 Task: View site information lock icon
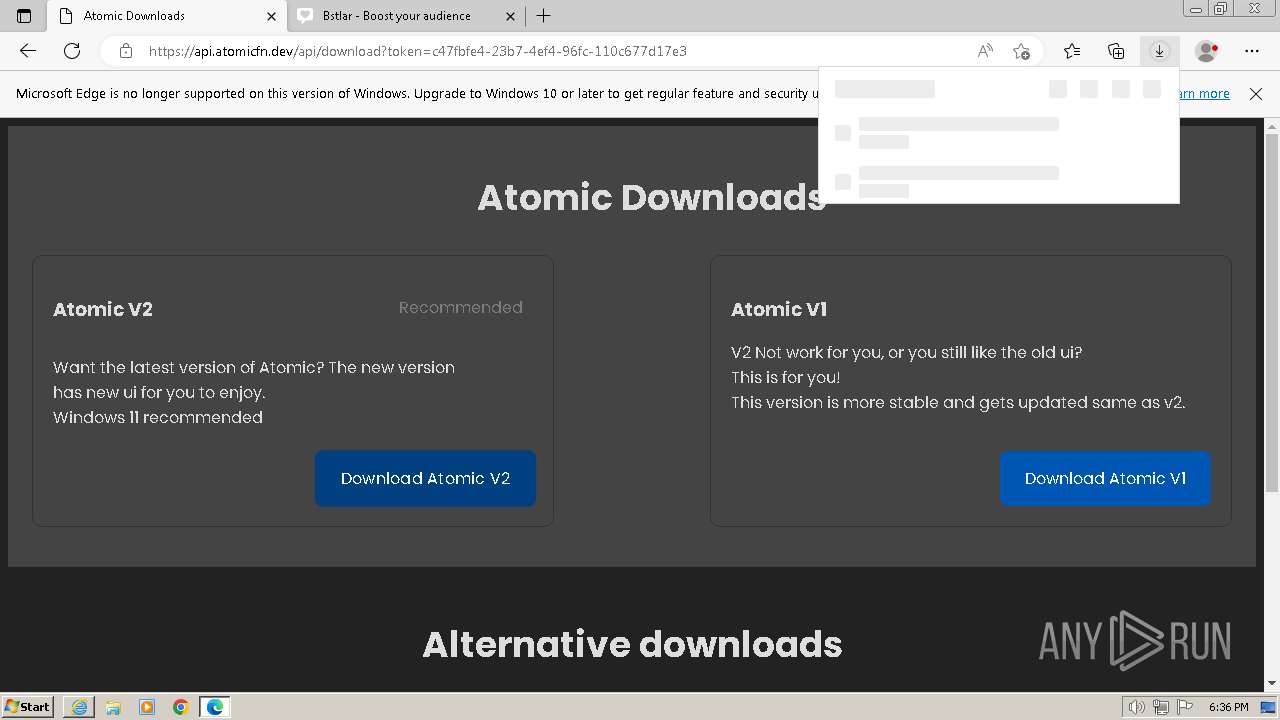pos(125,51)
